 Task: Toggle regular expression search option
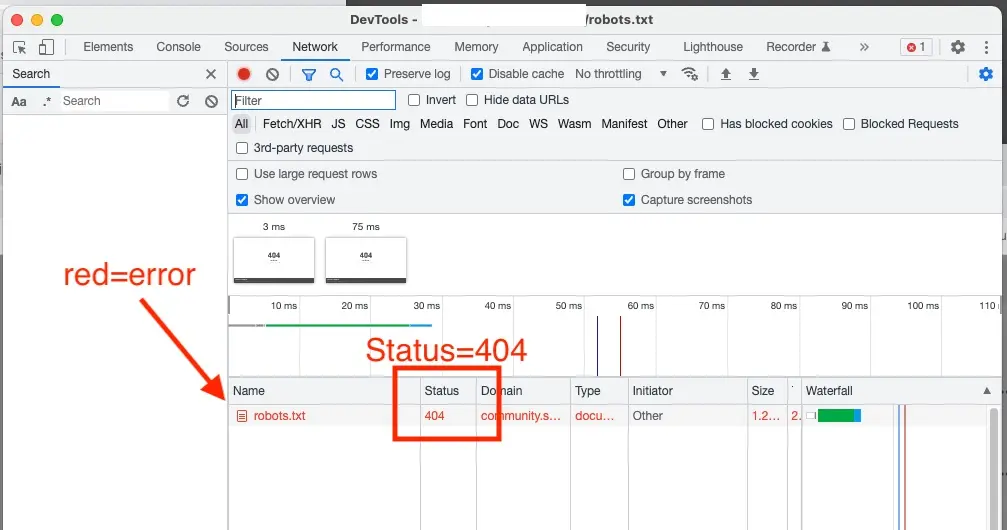46,102
